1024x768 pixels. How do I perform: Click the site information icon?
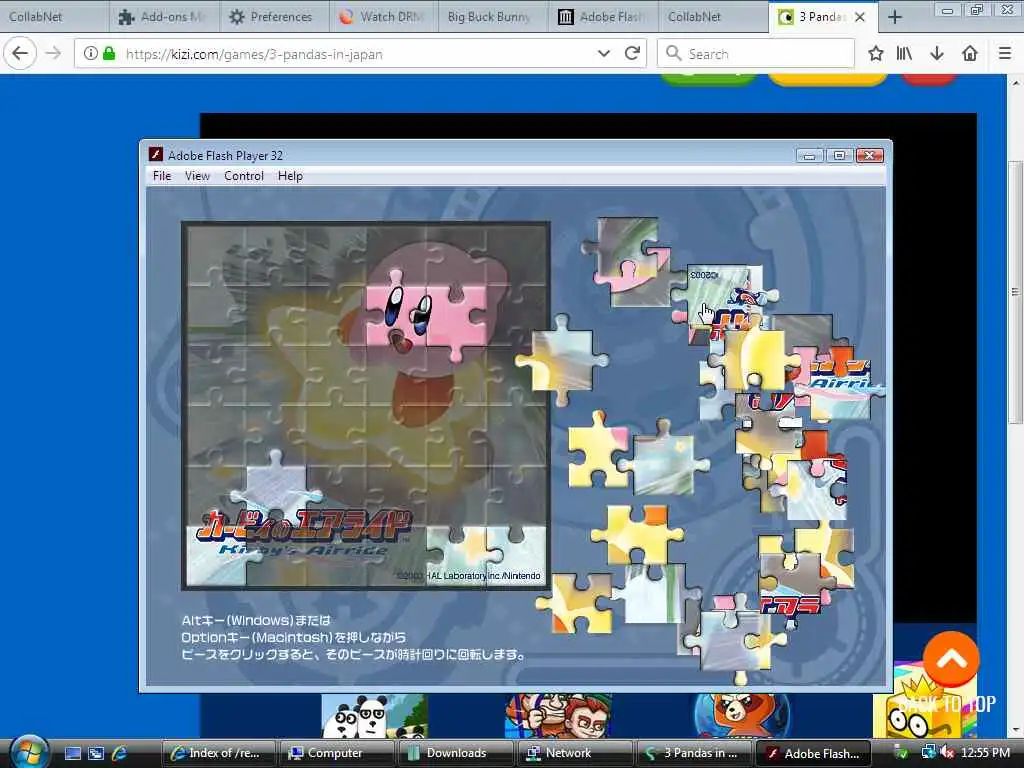coord(91,54)
